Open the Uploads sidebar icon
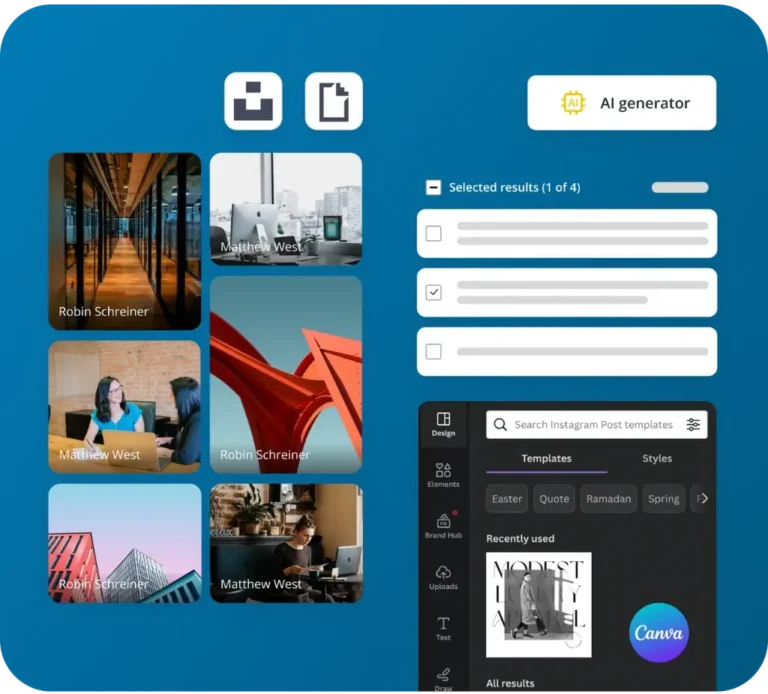The height and width of the screenshot is (694, 768). pyautogui.click(x=443, y=577)
